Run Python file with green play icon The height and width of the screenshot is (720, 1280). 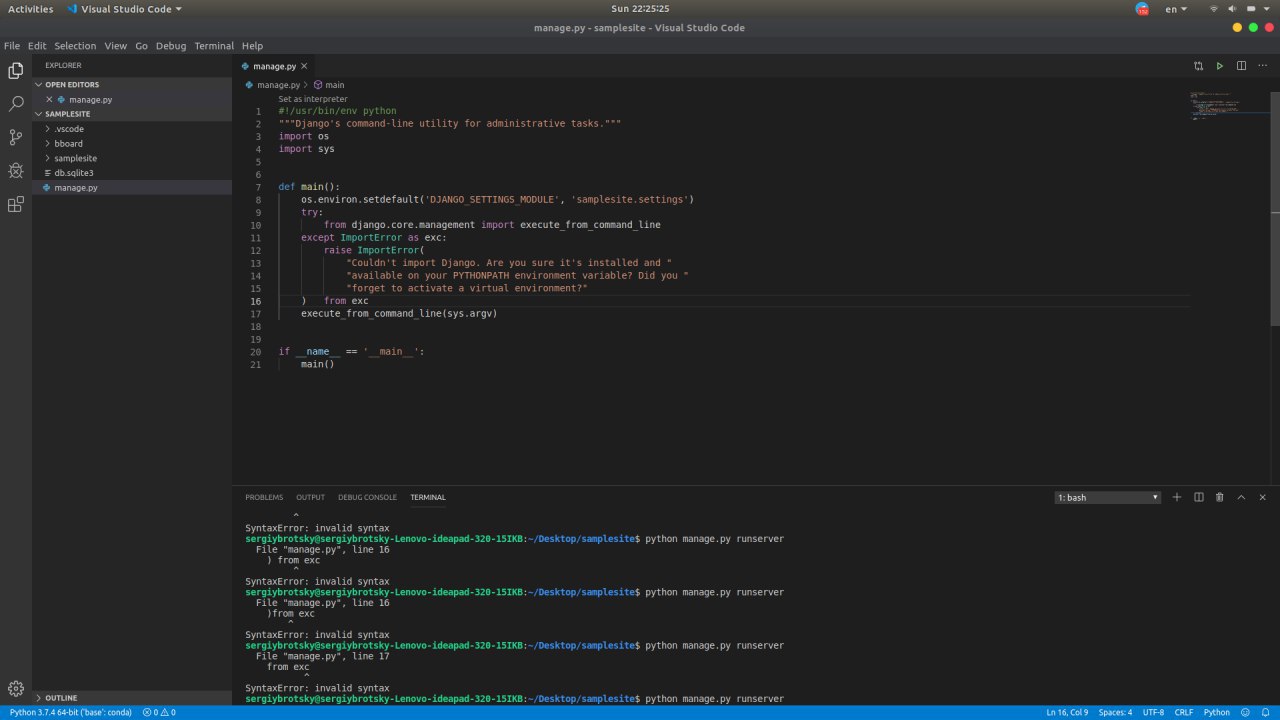pos(1219,66)
